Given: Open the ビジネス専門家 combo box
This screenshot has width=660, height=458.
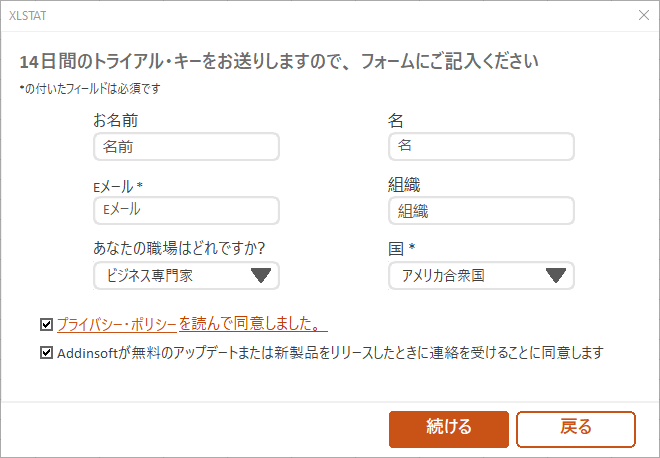Looking at the screenshot, I should 170,276.
